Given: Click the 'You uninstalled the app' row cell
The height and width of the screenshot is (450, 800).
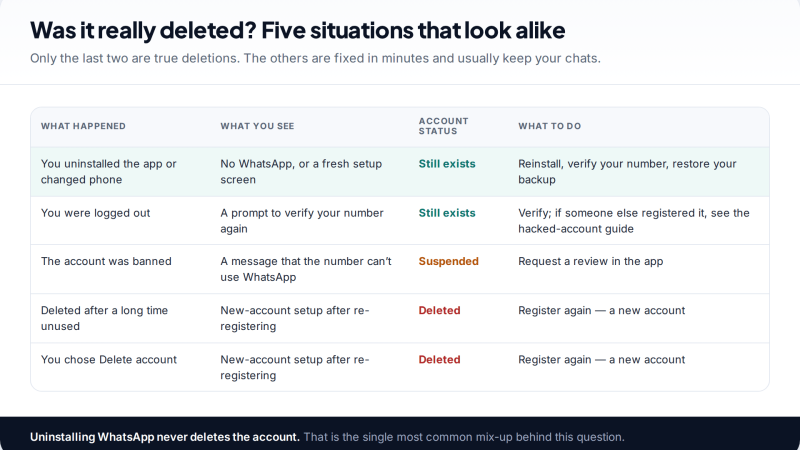Looking at the screenshot, I should [x=109, y=171].
